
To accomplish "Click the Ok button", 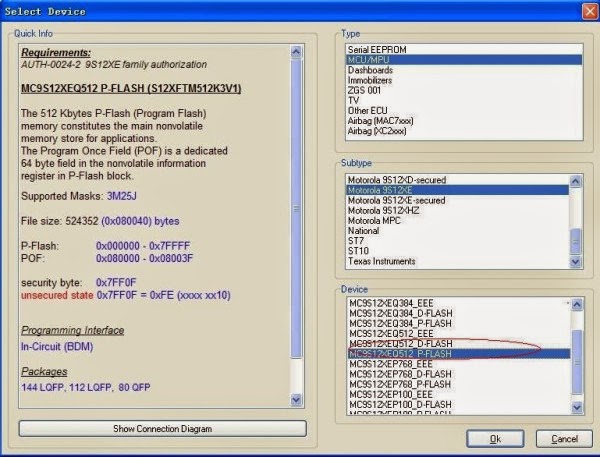I will click(495, 439).
